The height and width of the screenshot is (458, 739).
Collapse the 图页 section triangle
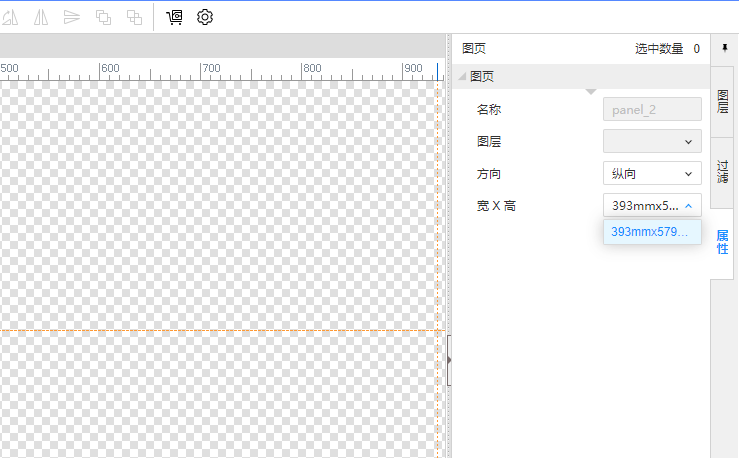(462, 76)
